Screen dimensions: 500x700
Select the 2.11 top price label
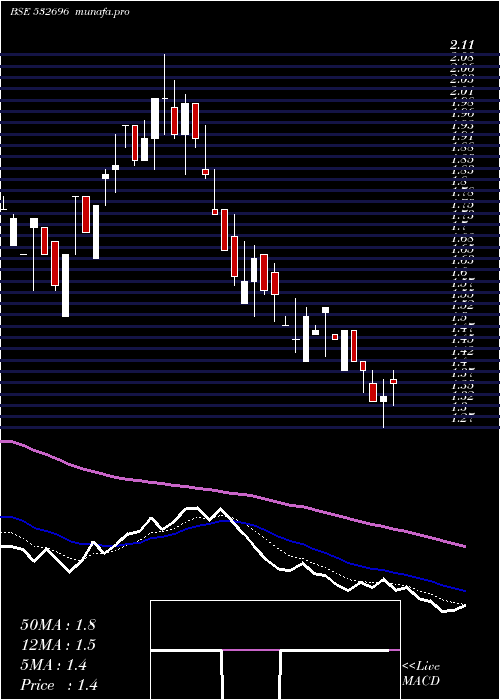[462, 45]
